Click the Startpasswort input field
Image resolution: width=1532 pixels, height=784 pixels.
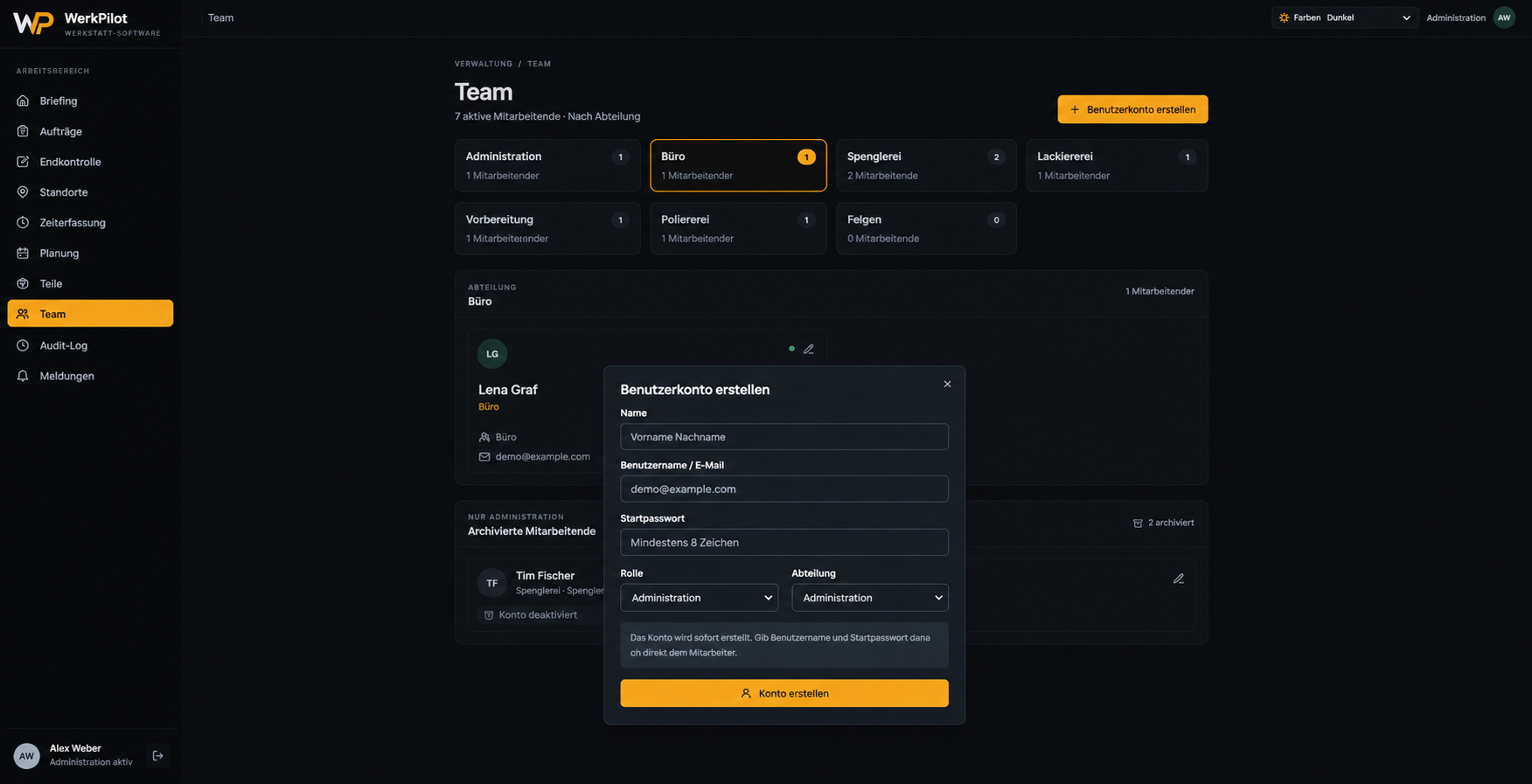coord(784,542)
